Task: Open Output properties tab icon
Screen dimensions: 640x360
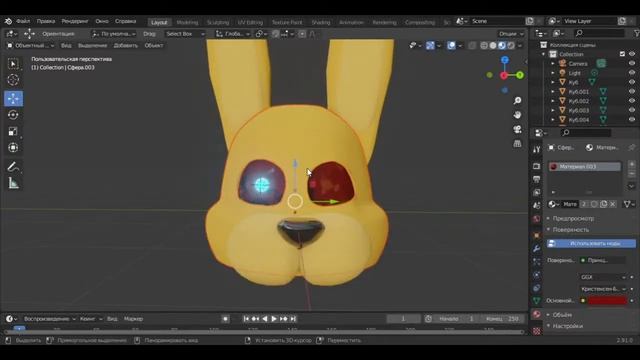Action: [x=536, y=179]
